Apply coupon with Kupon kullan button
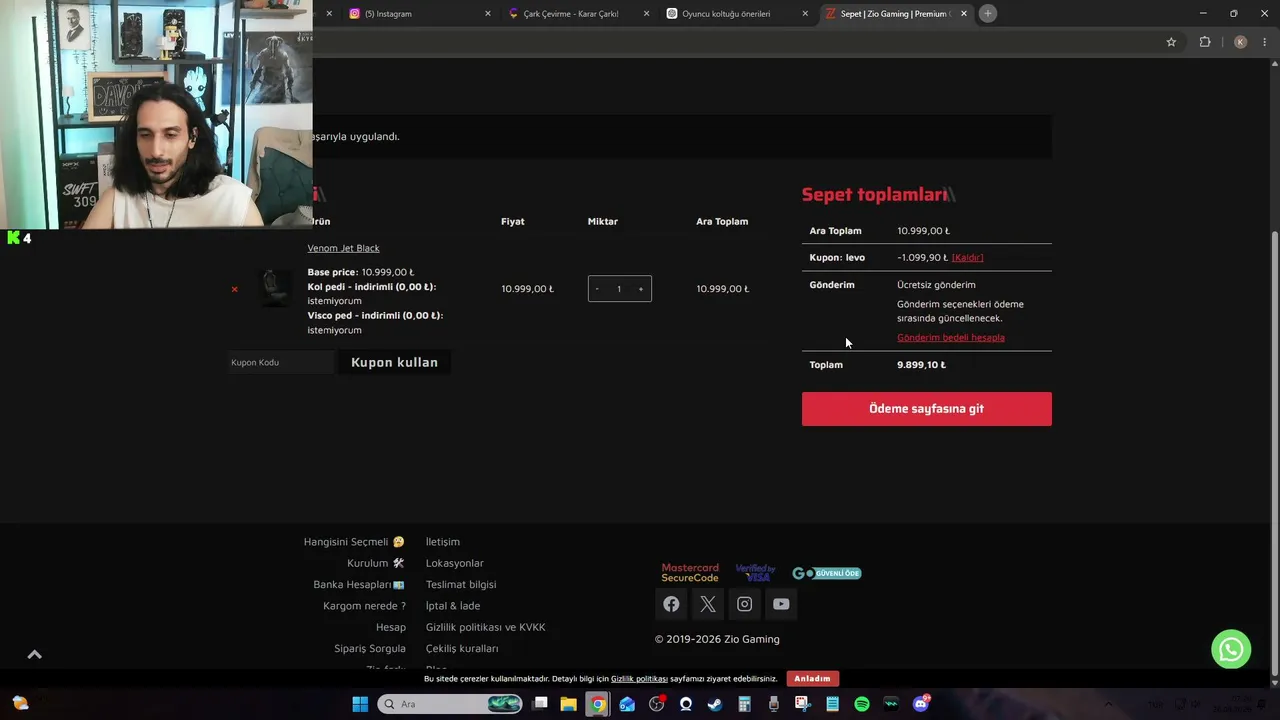1280x720 pixels. pyautogui.click(x=394, y=362)
